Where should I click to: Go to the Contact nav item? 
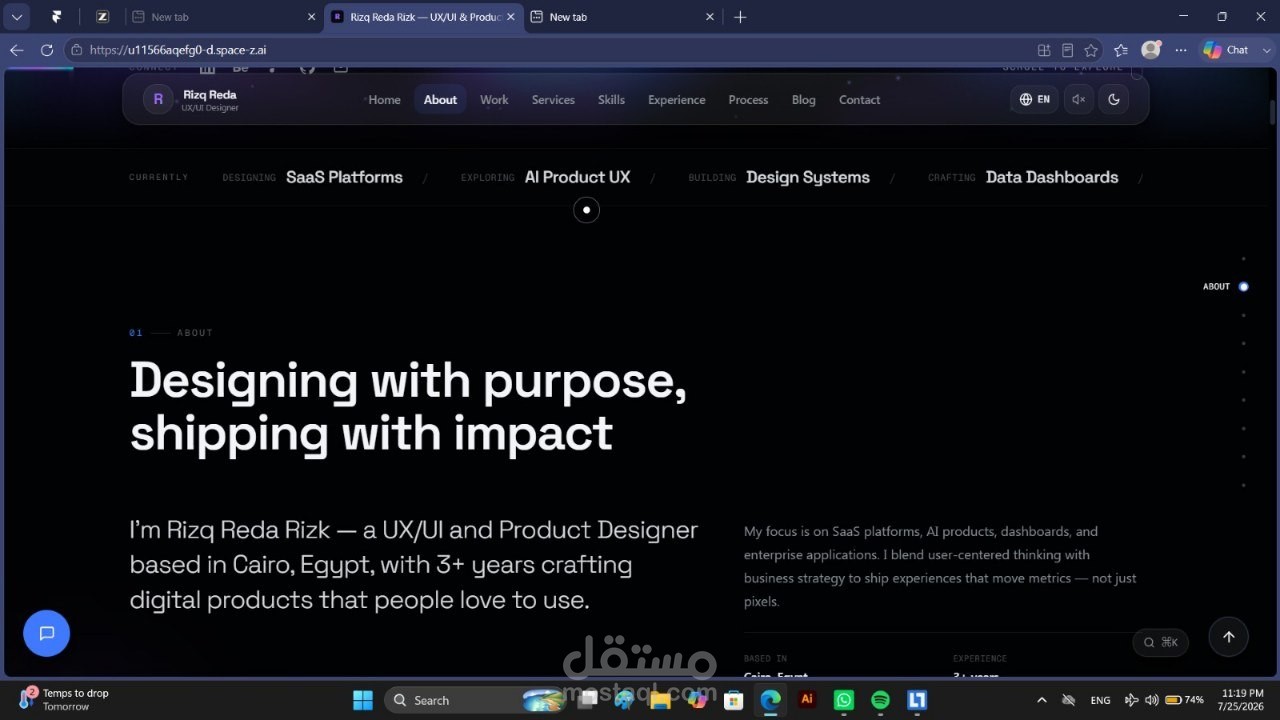tap(859, 99)
